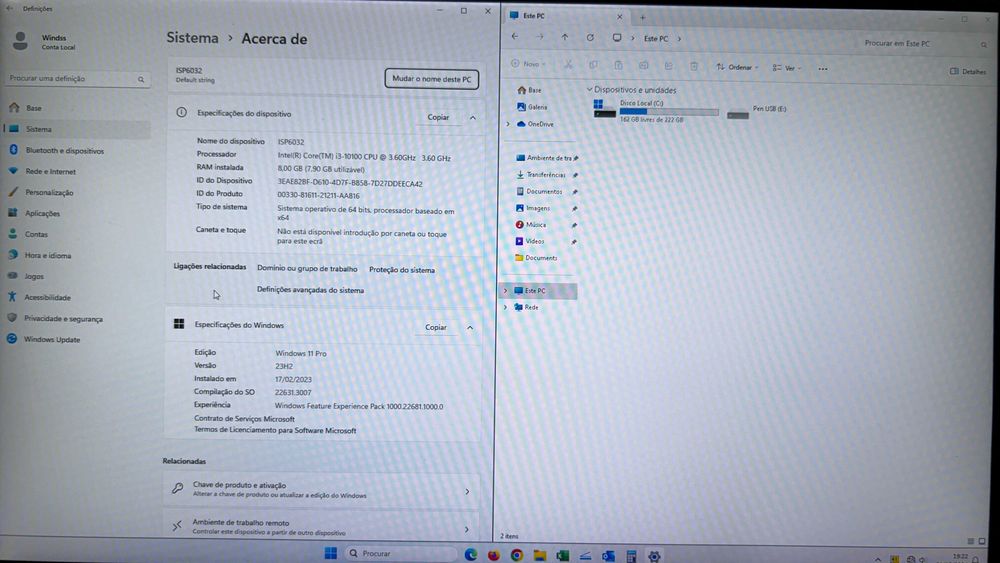This screenshot has height=563, width=1000.
Task: Open Windows Update settings
Action: coord(51,340)
